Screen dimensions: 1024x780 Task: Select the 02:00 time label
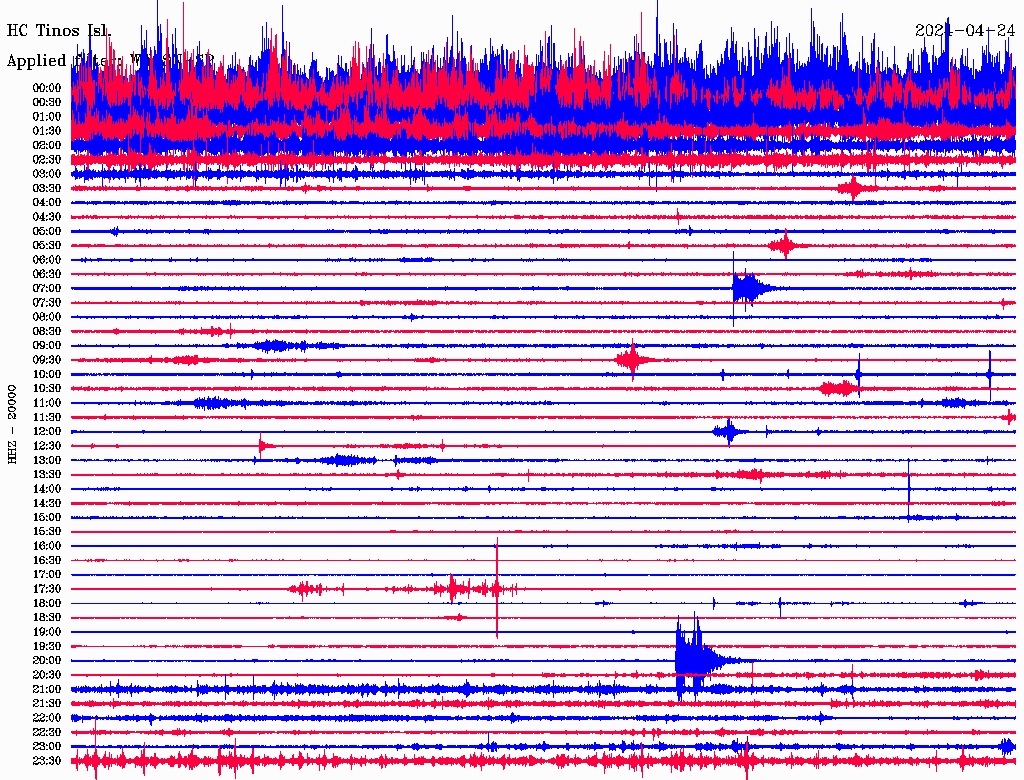(x=47, y=145)
